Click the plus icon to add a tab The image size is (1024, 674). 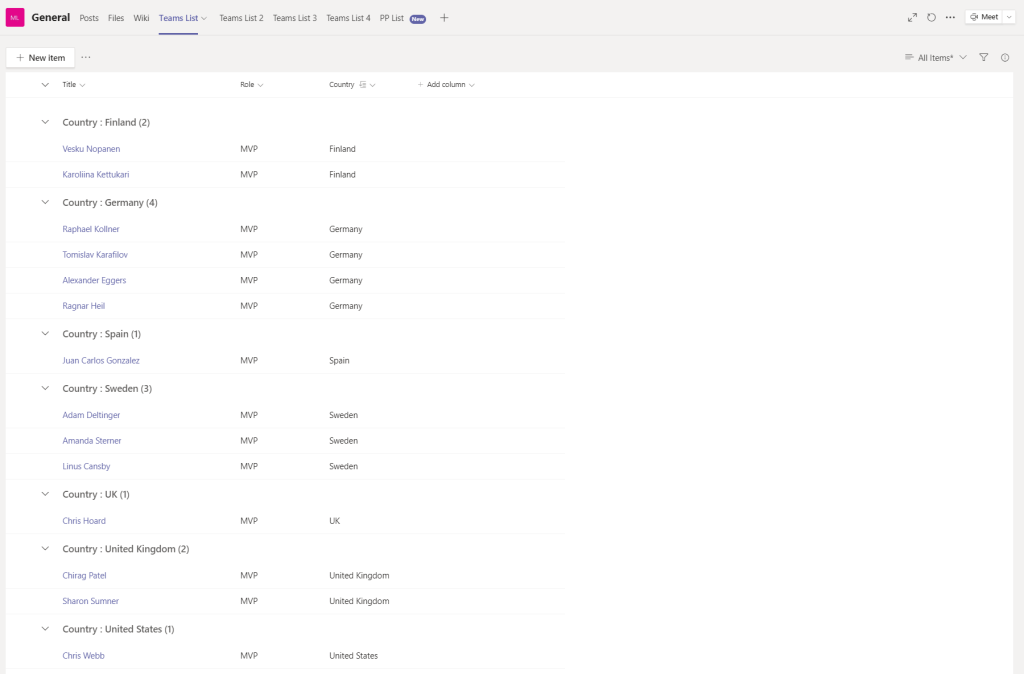point(444,18)
